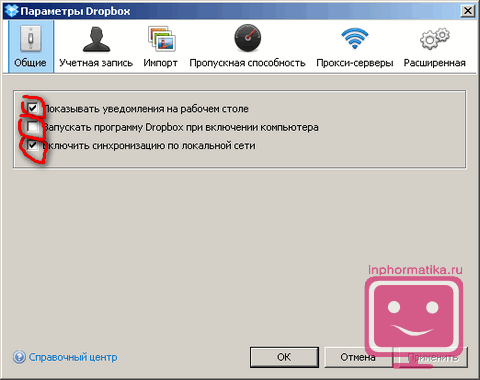Click the help question-mark icon
The image size is (480, 380).
point(19,357)
